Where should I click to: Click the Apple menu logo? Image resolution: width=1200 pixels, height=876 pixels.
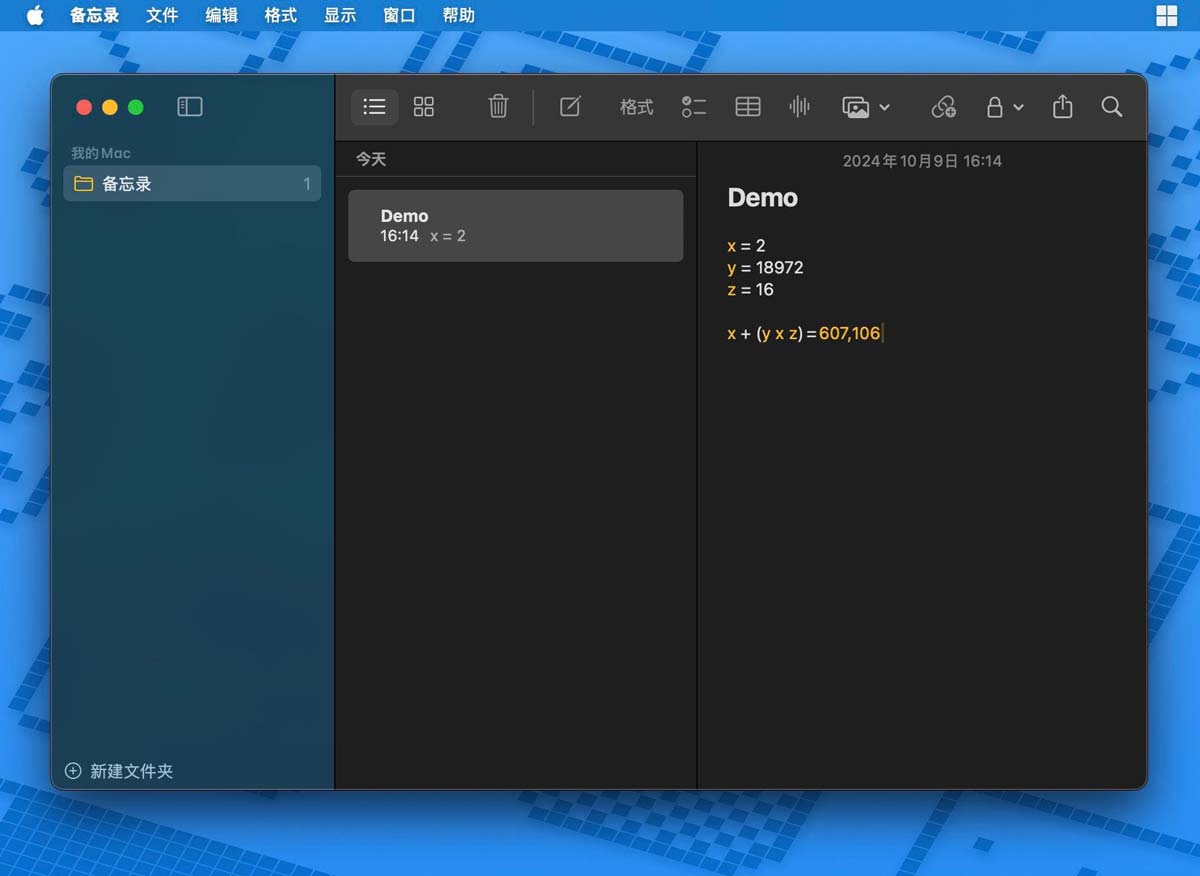(35, 16)
